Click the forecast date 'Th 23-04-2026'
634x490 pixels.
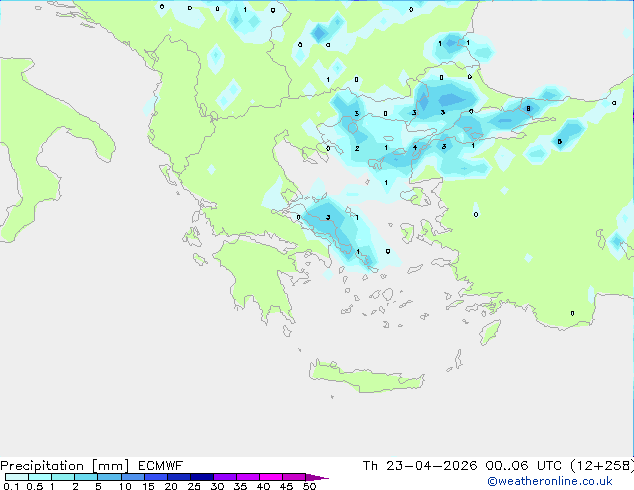420,466
